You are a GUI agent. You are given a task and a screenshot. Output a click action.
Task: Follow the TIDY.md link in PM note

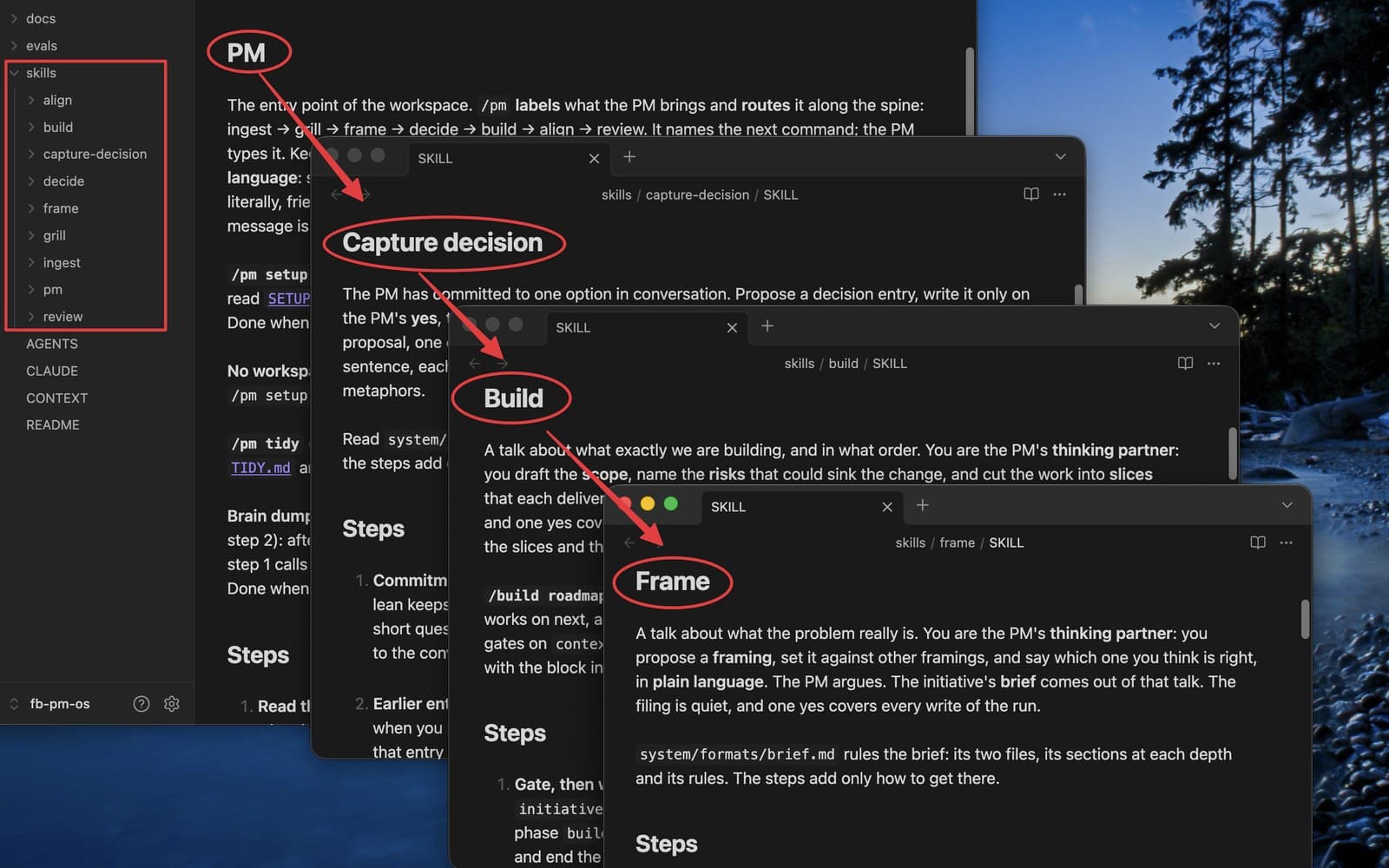coord(260,467)
